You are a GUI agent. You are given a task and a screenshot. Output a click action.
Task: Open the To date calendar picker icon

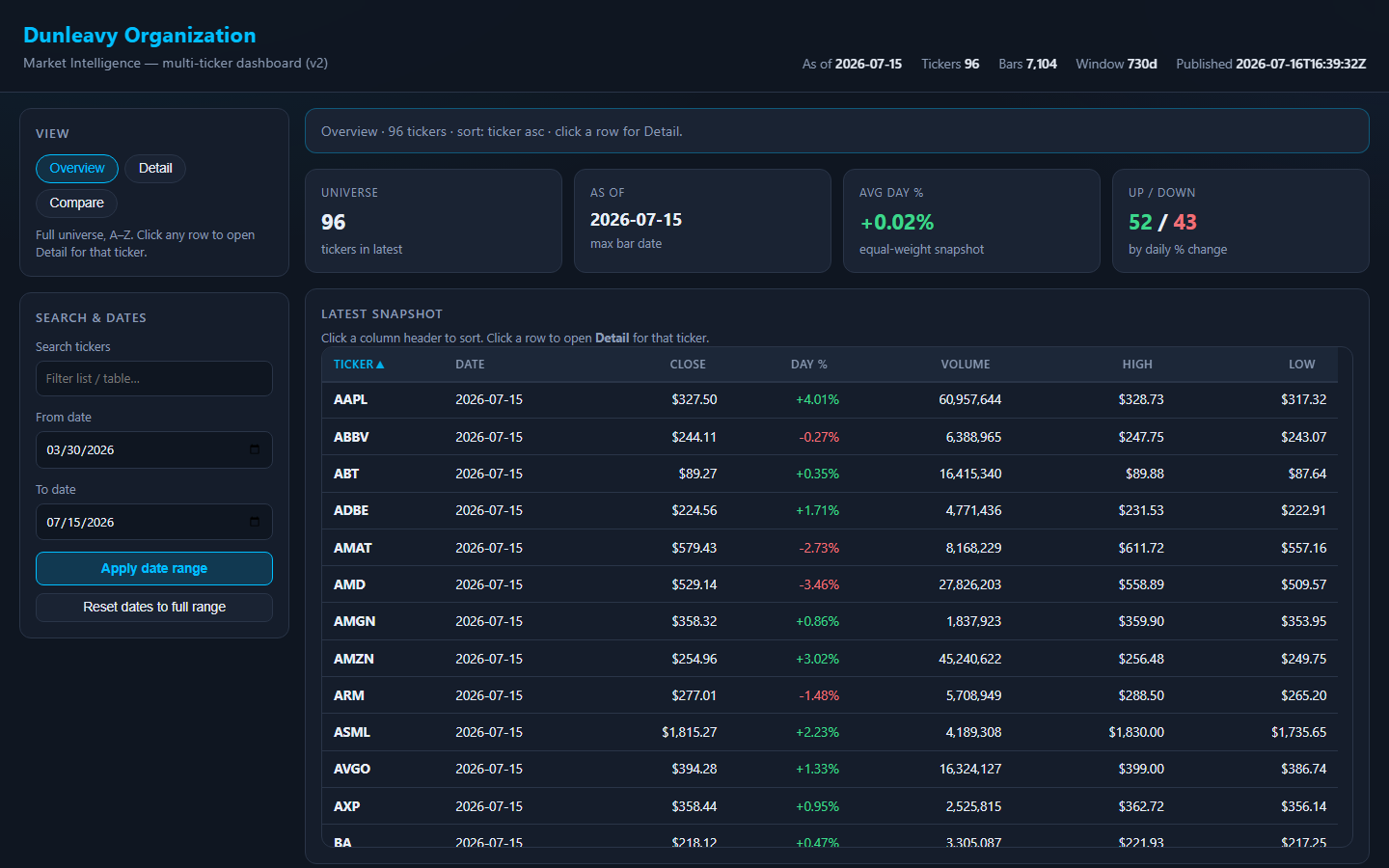pyautogui.click(x=255, y=522)
